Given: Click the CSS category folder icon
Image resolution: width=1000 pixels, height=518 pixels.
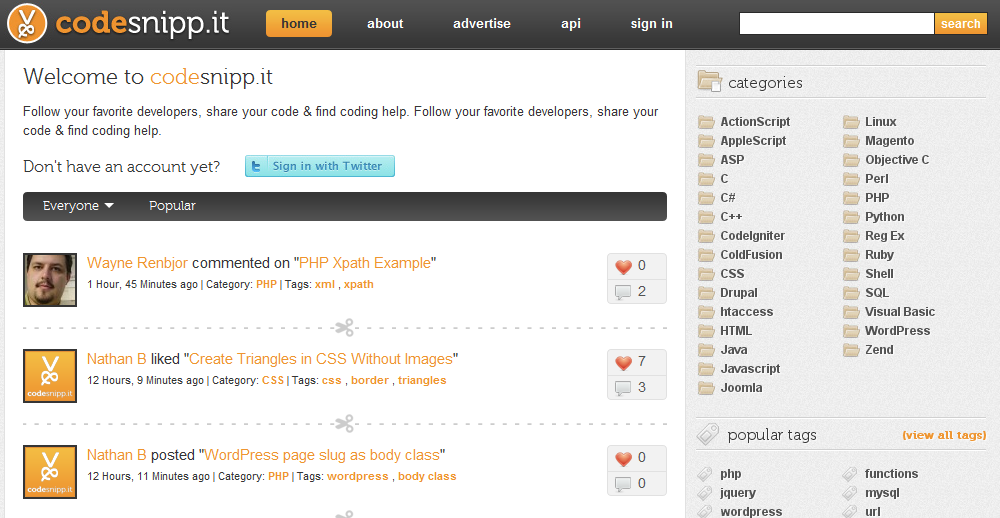Looking at the screenshot, I should tap(706, 274).
